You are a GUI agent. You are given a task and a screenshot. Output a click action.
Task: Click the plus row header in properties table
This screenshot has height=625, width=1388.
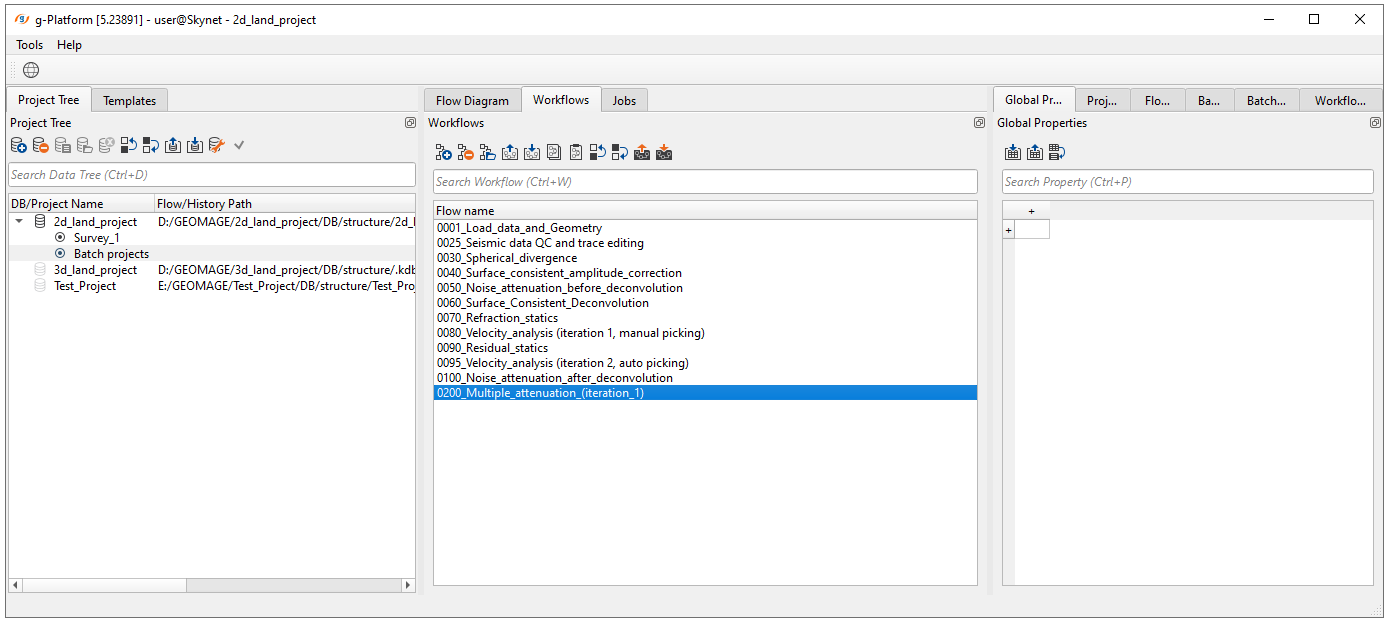1008,230
